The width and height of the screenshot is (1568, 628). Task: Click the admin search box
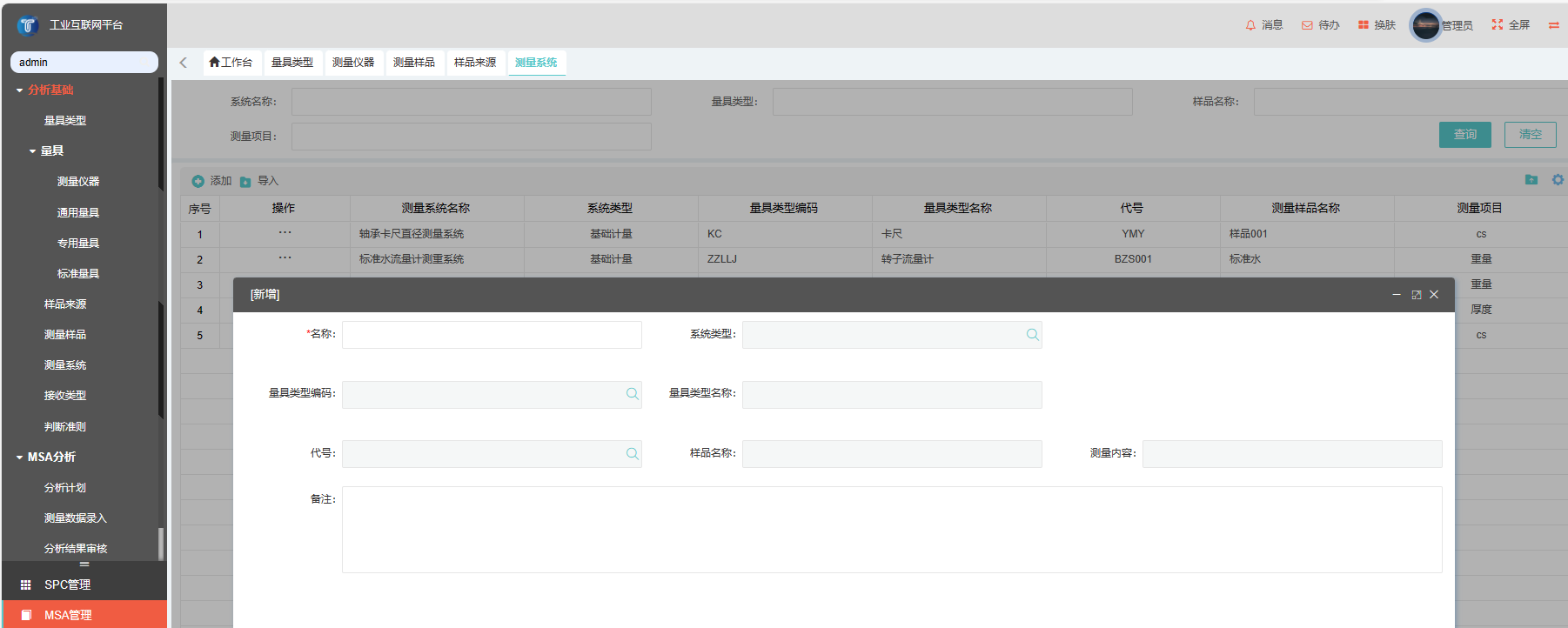(x=84, y=63)
